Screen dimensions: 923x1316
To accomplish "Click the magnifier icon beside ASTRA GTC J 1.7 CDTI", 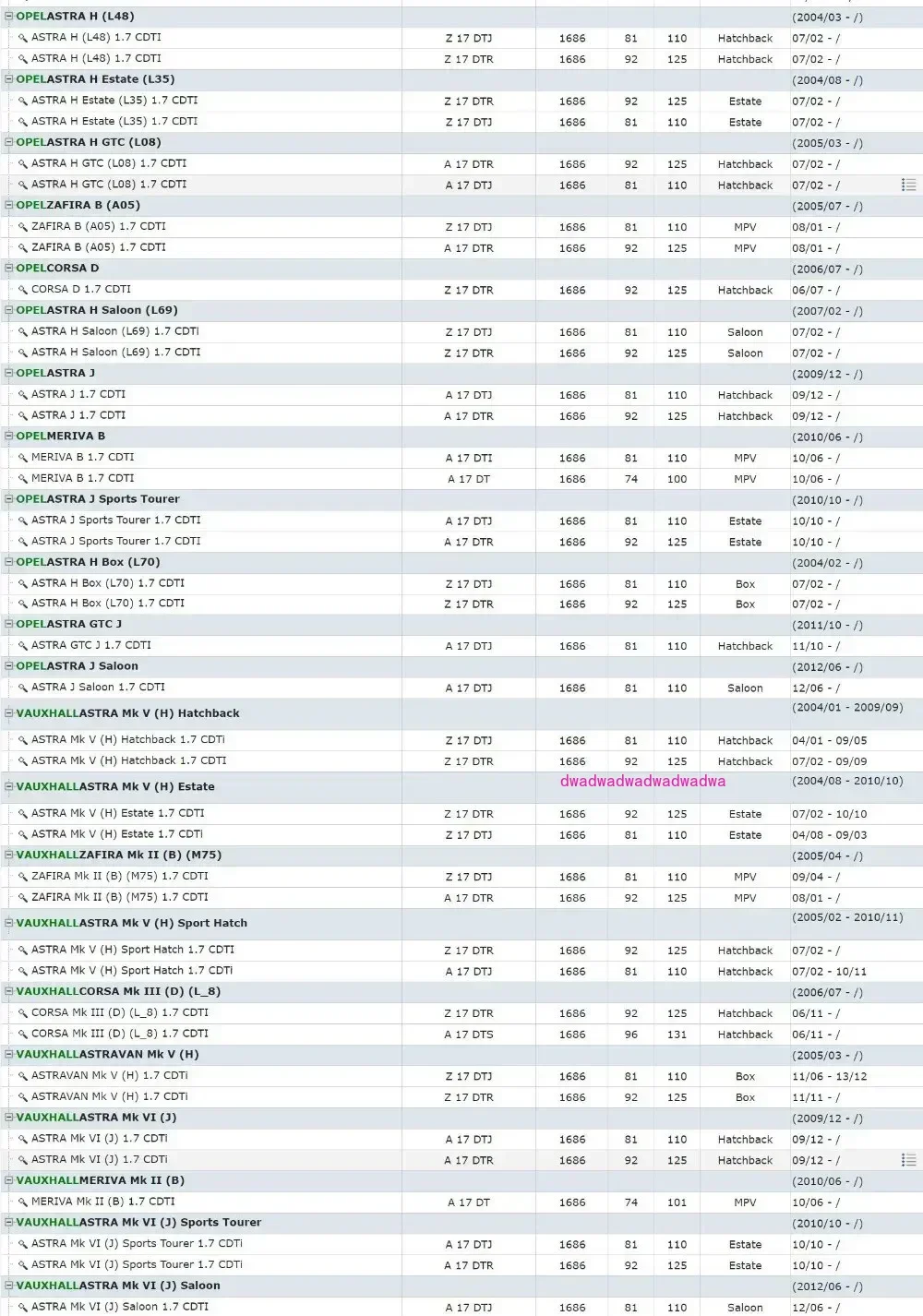I will pos(23,646).
